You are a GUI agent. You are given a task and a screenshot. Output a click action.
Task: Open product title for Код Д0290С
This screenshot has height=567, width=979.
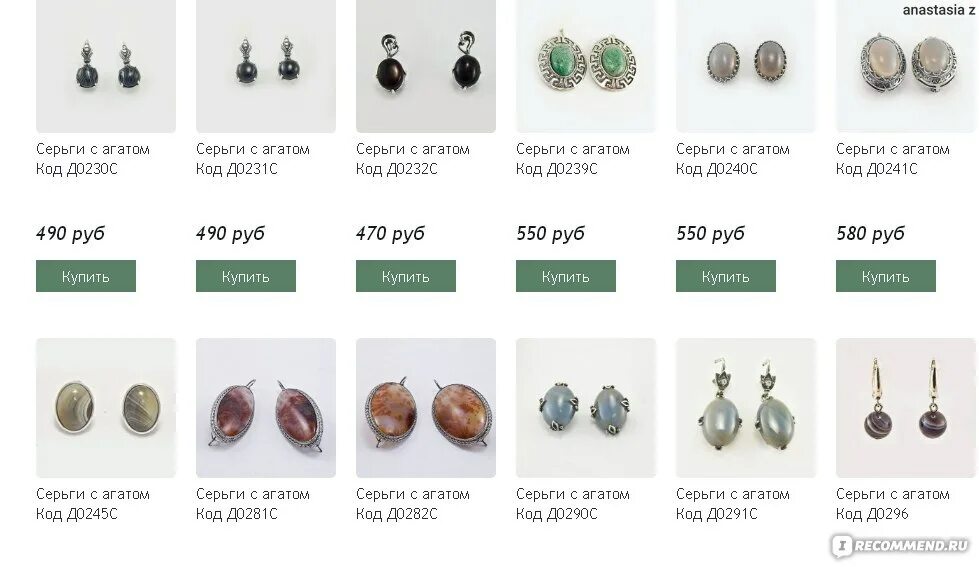(x=573, y=504)
